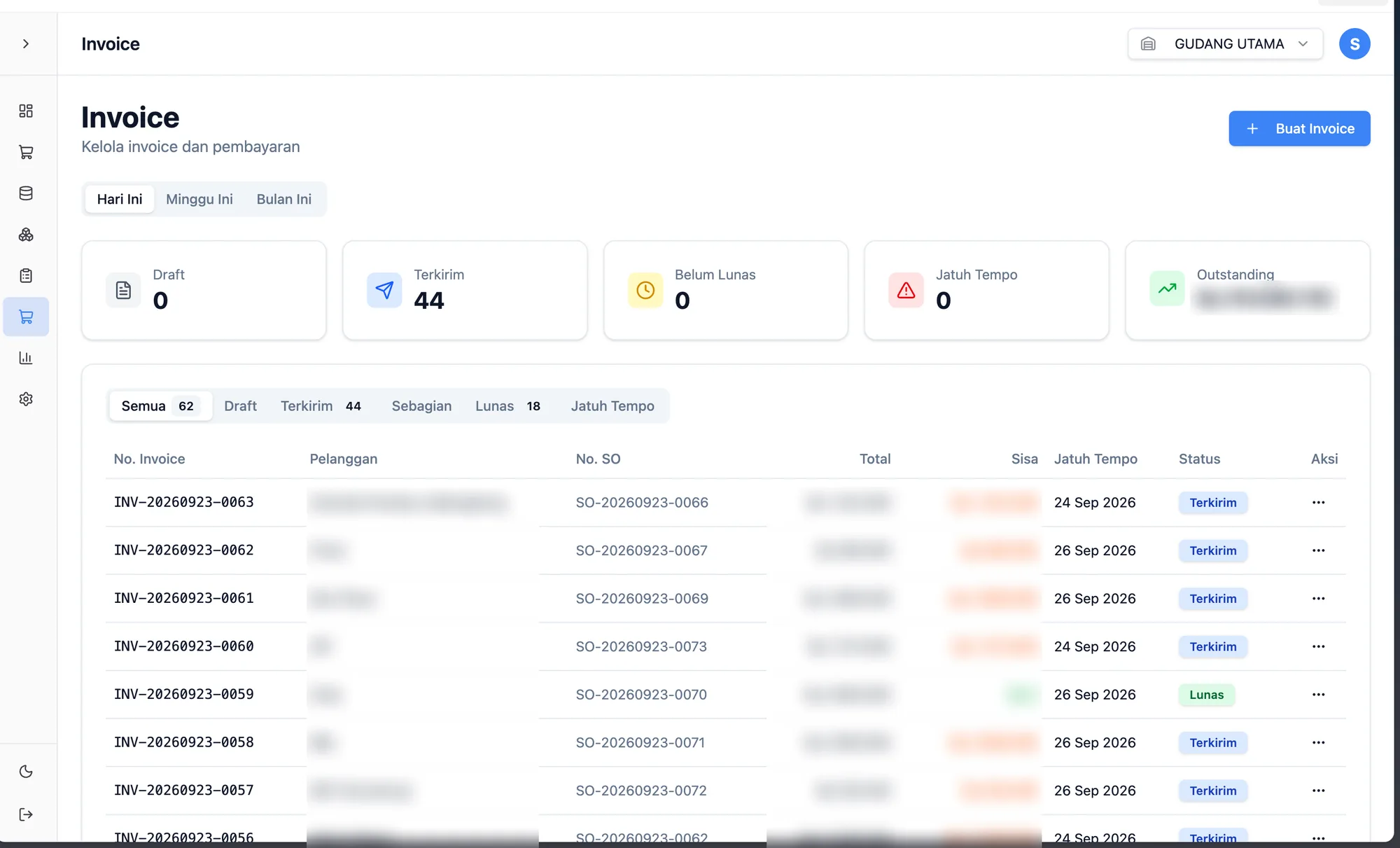Click the Total column header
Image resolution: width=1400 pixels, height=848 pixels.
875,459
